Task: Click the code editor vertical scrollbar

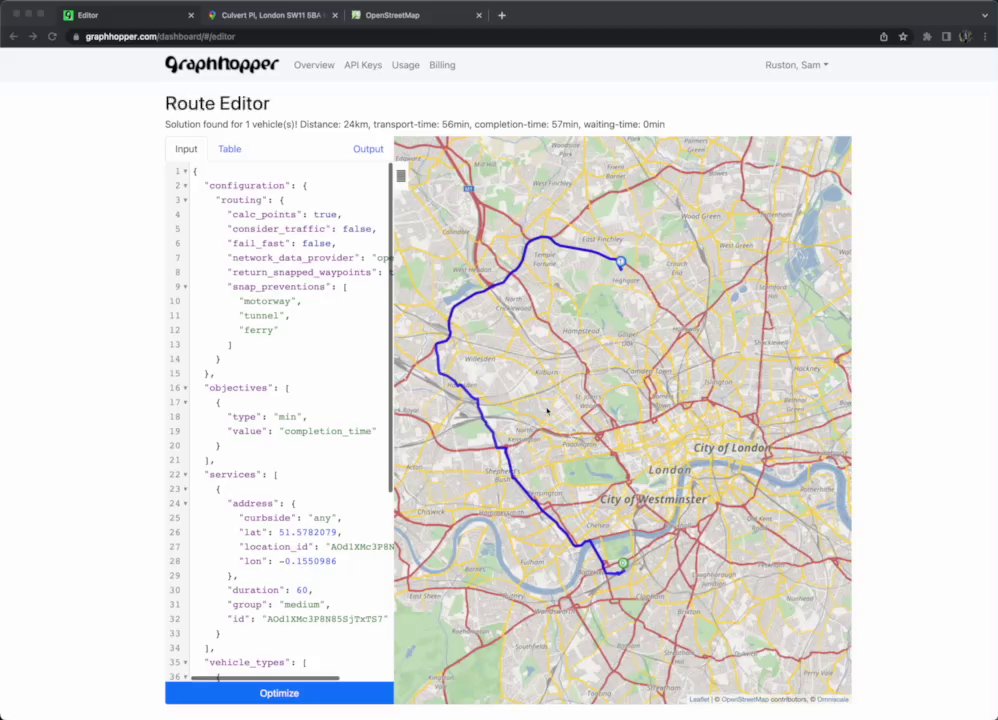Action: [390, 327]
